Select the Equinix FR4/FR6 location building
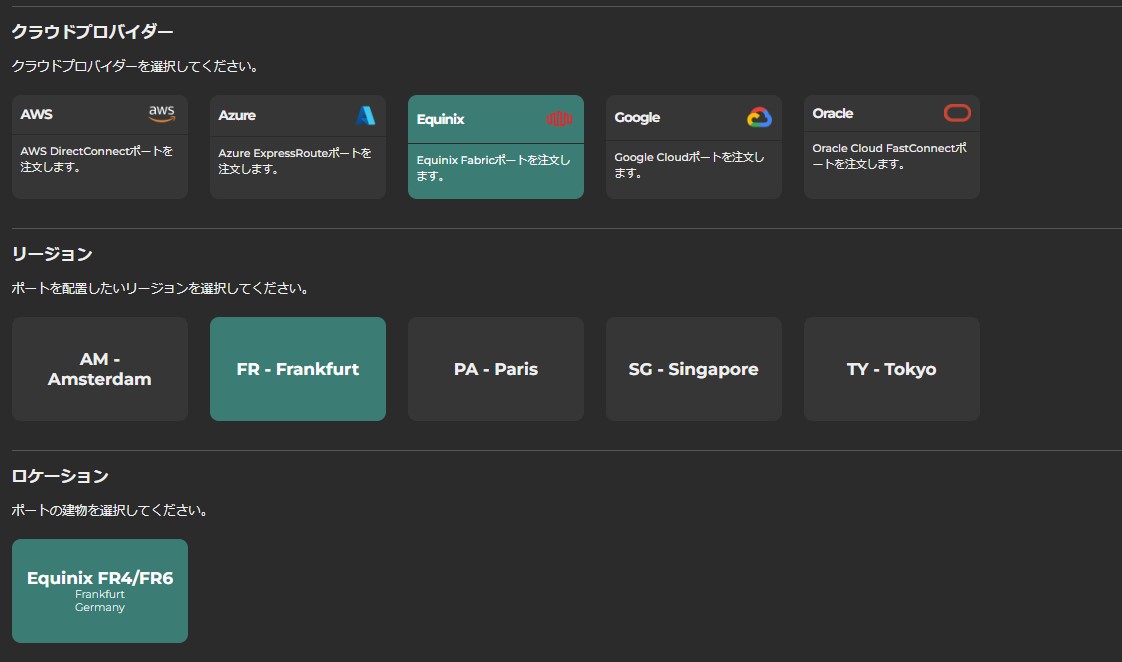The width and height of the screenshot is (1122, 662). (100, 591)
